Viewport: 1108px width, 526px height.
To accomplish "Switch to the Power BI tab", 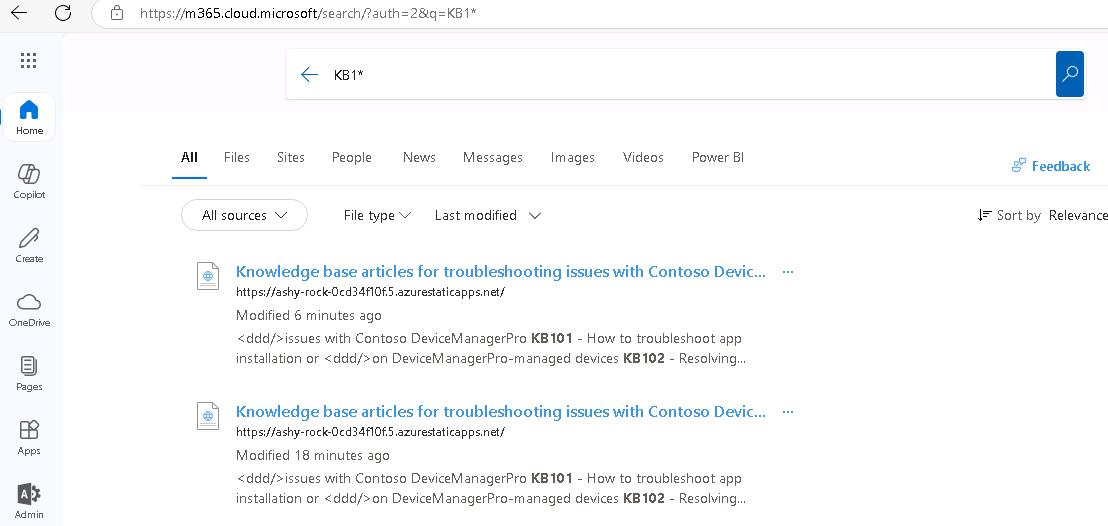I will 717,158.
